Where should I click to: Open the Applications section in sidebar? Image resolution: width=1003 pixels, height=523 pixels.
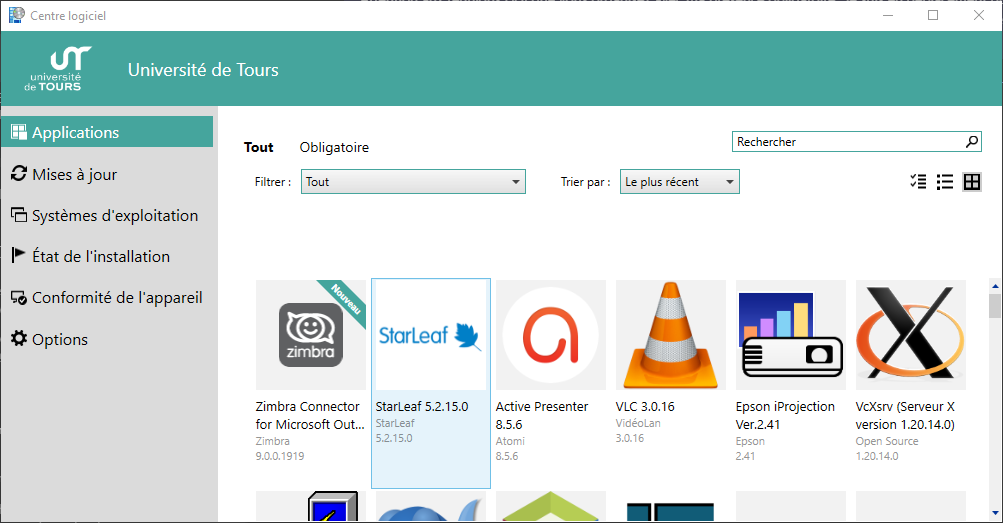[x=107, y=132]
